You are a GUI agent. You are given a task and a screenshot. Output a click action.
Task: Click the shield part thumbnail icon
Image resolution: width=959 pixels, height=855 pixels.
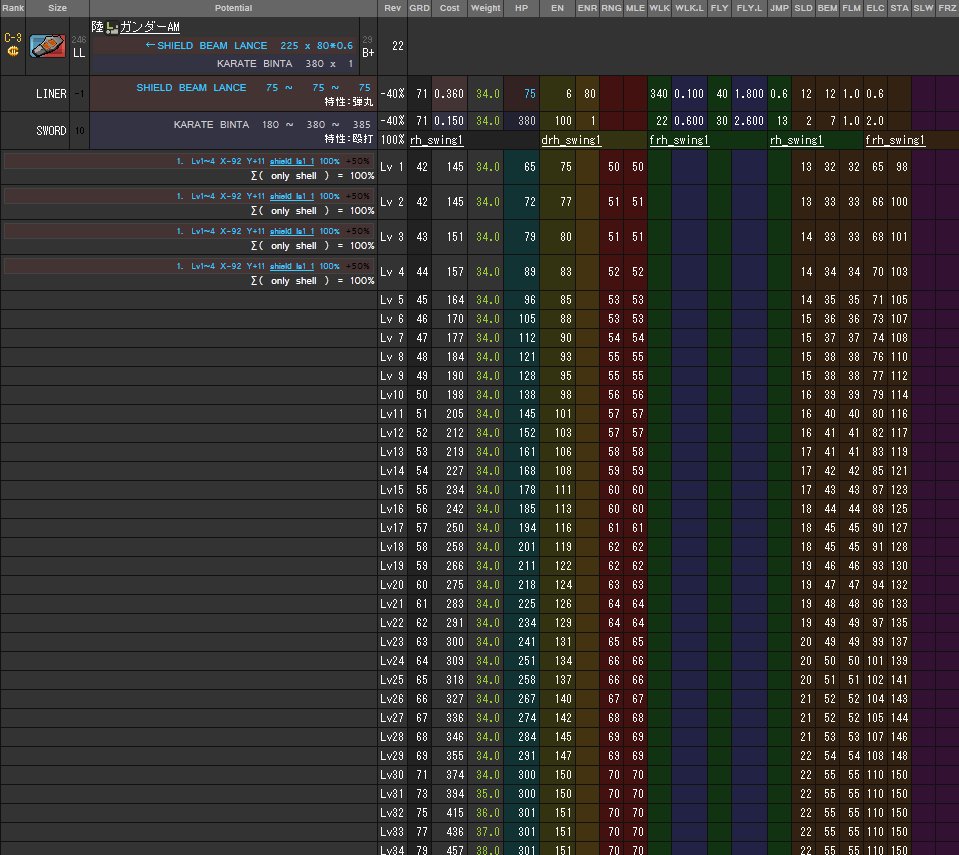click(x=47, y=46)
